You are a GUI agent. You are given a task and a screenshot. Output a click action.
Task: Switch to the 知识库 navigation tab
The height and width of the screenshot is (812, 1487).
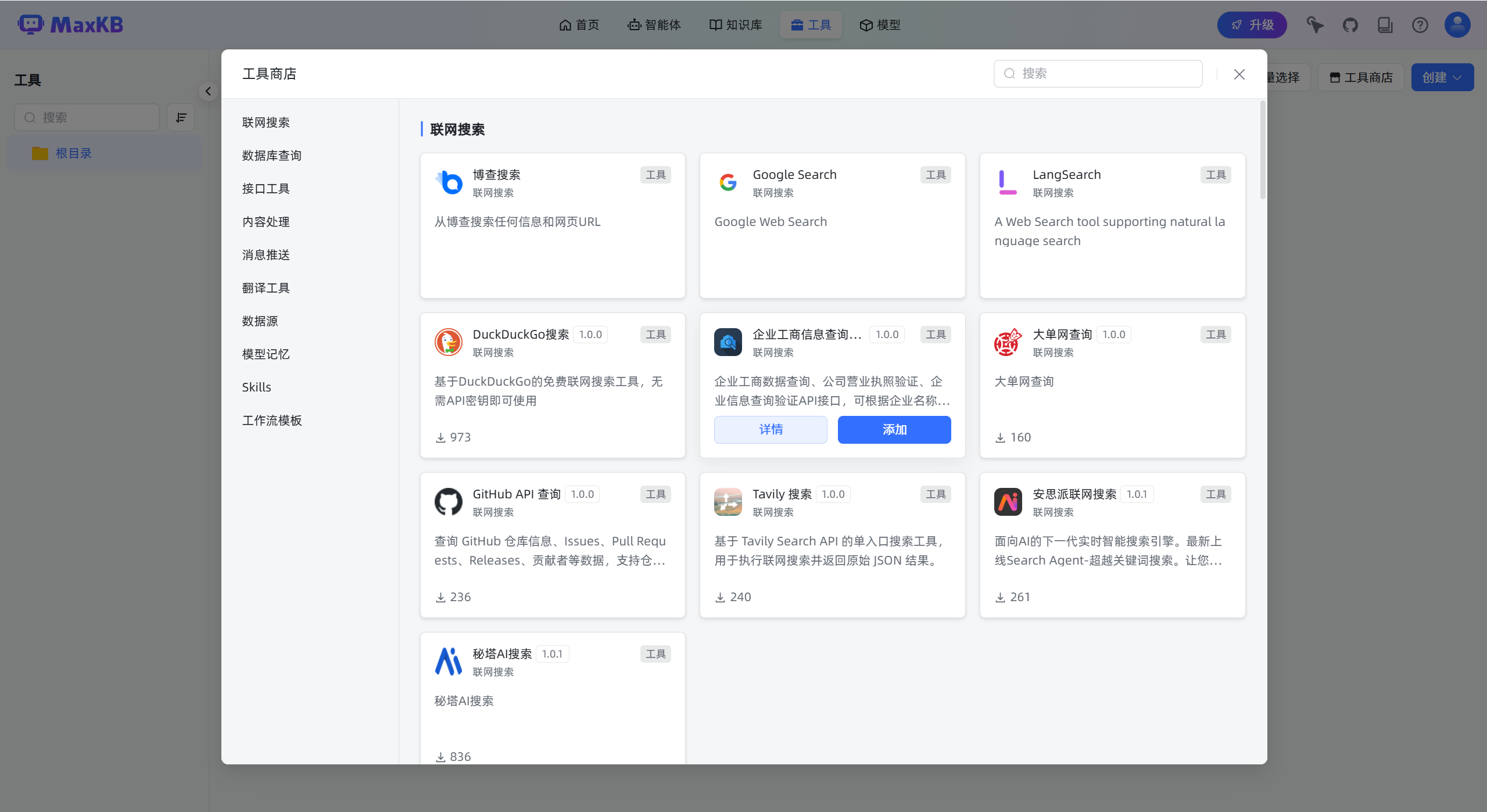point(736,25)
